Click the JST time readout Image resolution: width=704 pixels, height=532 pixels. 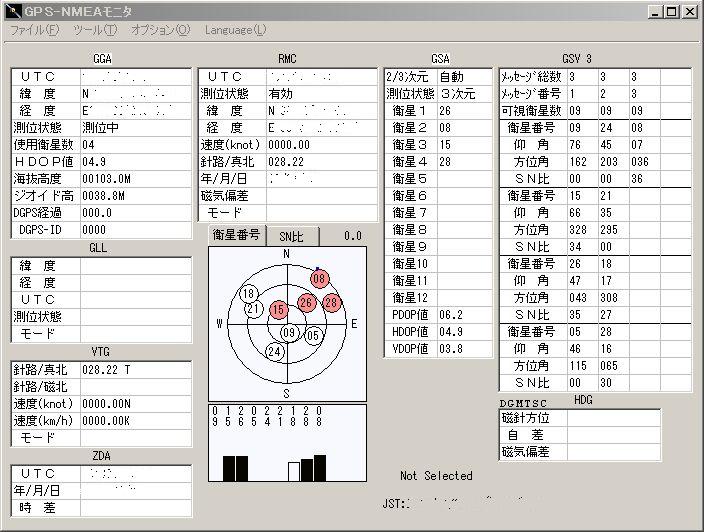458,504
